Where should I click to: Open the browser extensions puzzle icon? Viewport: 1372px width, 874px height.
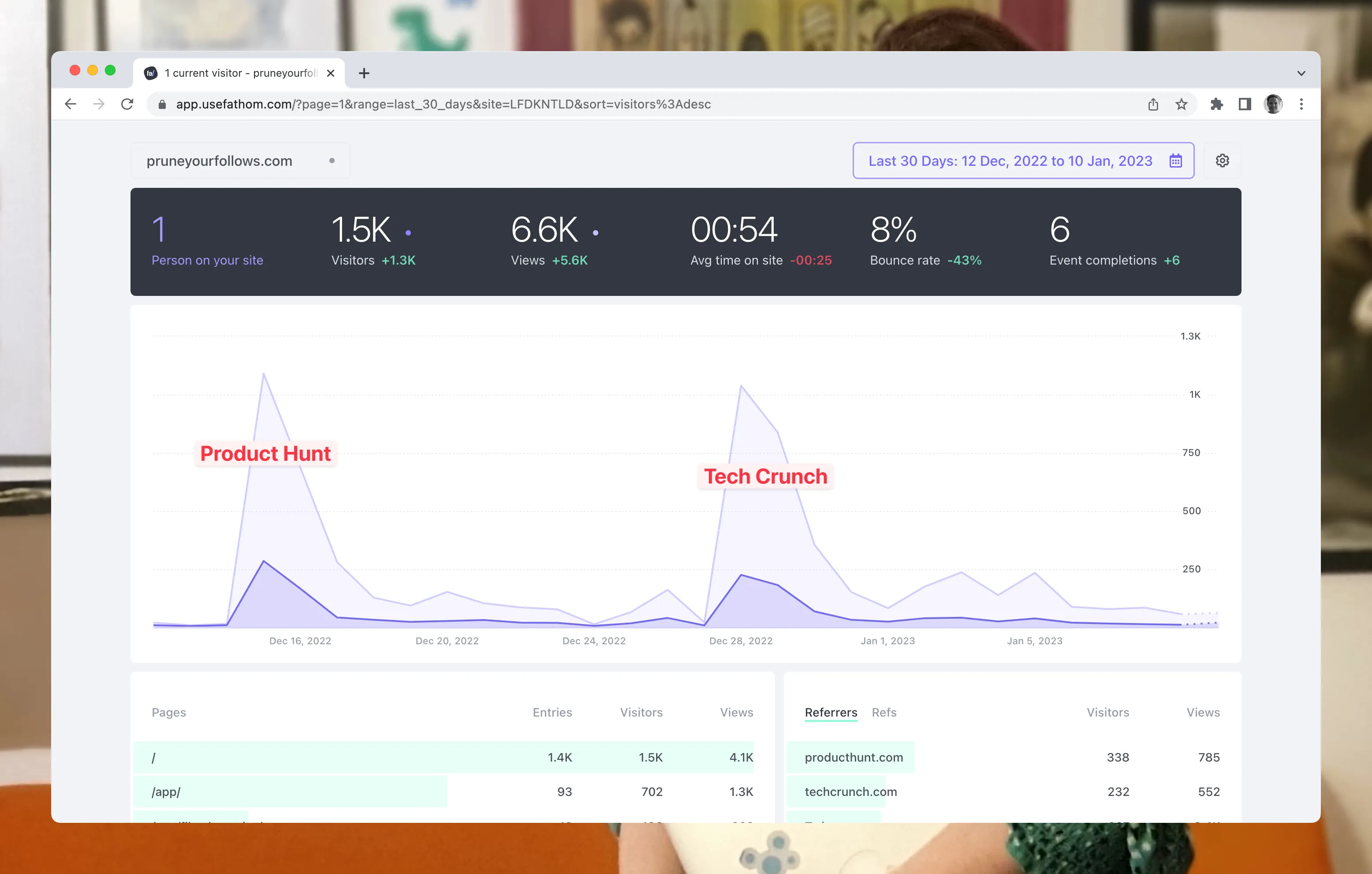pyautogui.click(x=1217, y=104)
